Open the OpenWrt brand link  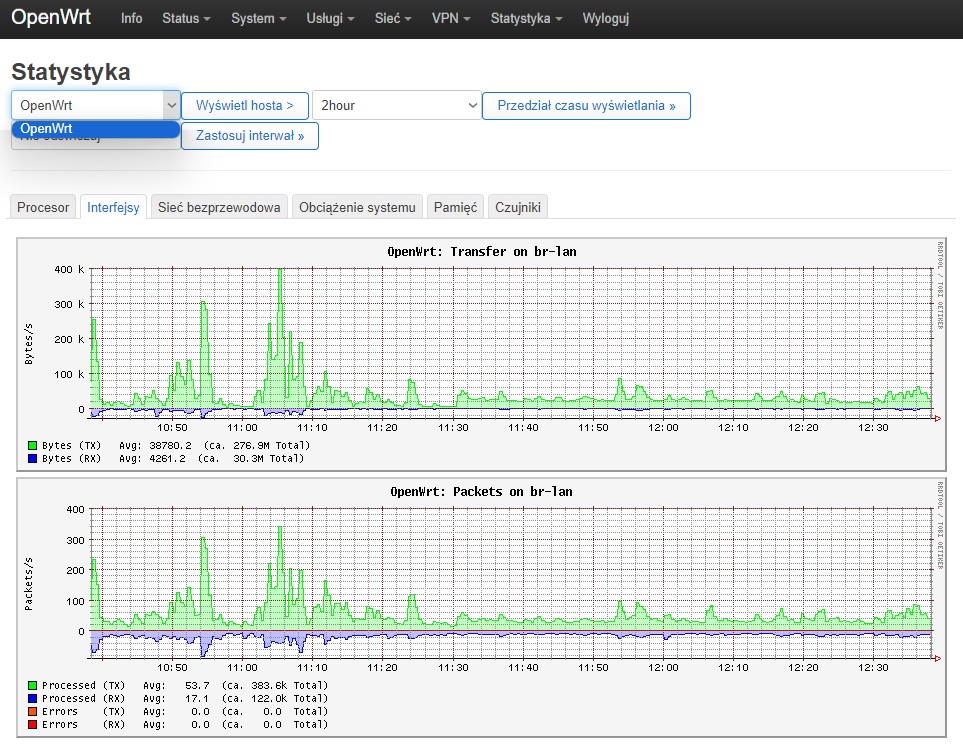[x=51, y=17]
